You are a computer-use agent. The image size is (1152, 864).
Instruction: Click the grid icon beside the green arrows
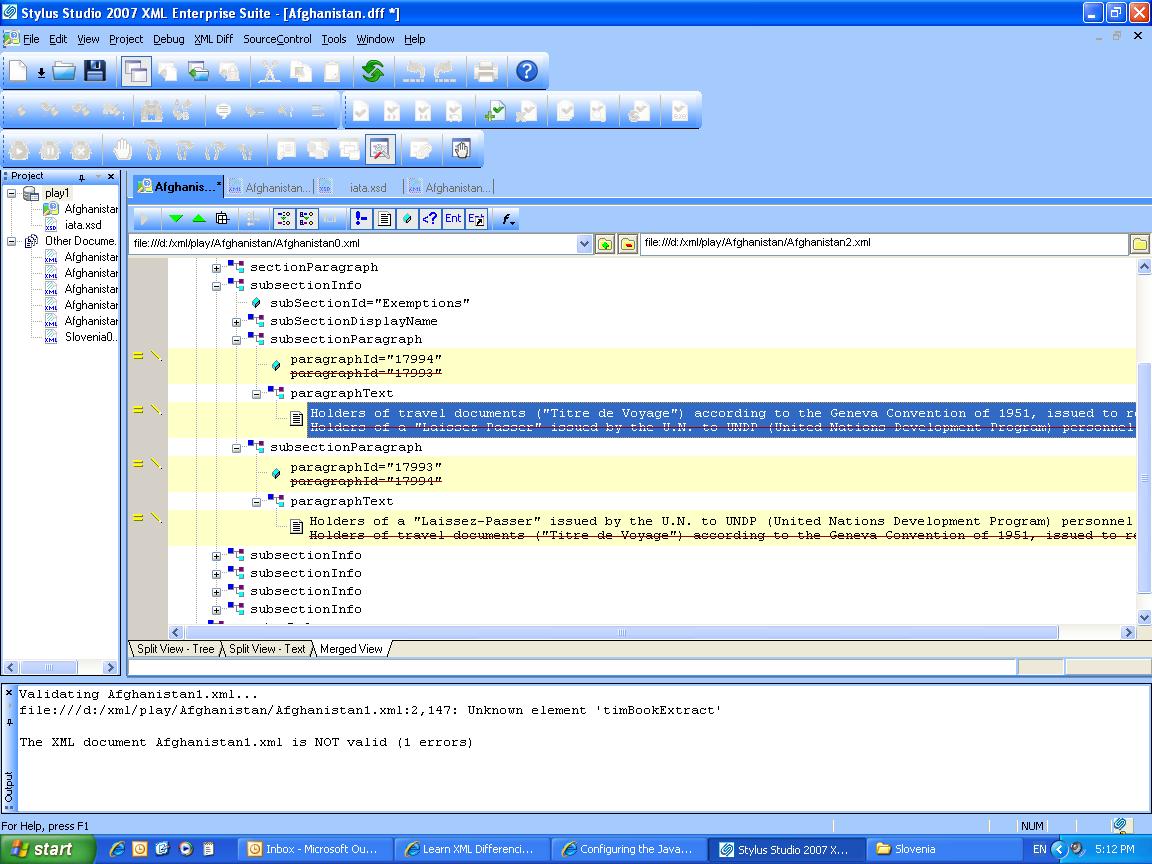[223, 218]
